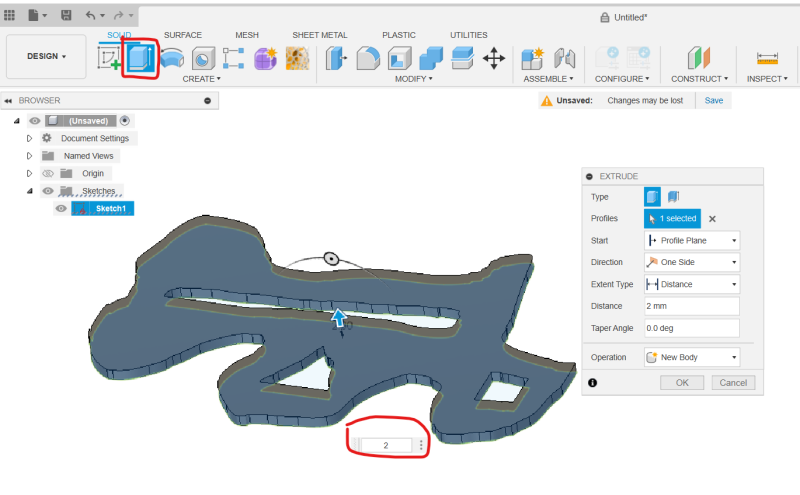Expand the Document Settings tree node
This screenshot has height=495, width=800.
click(29, 138)
